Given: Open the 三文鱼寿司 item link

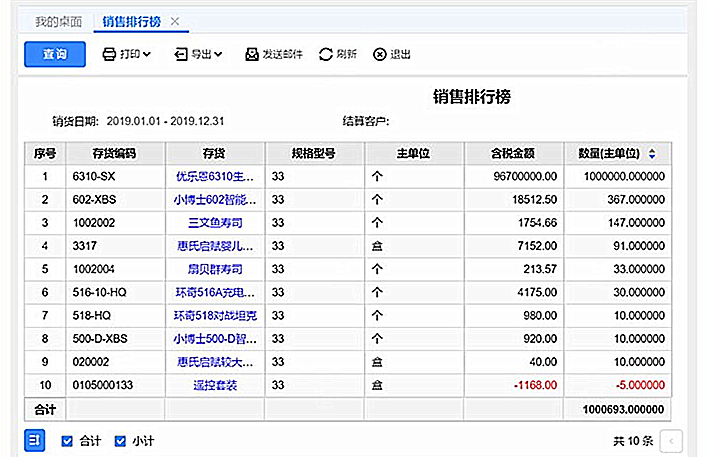Looking at the screenshot, I should (x=214, y=222).
